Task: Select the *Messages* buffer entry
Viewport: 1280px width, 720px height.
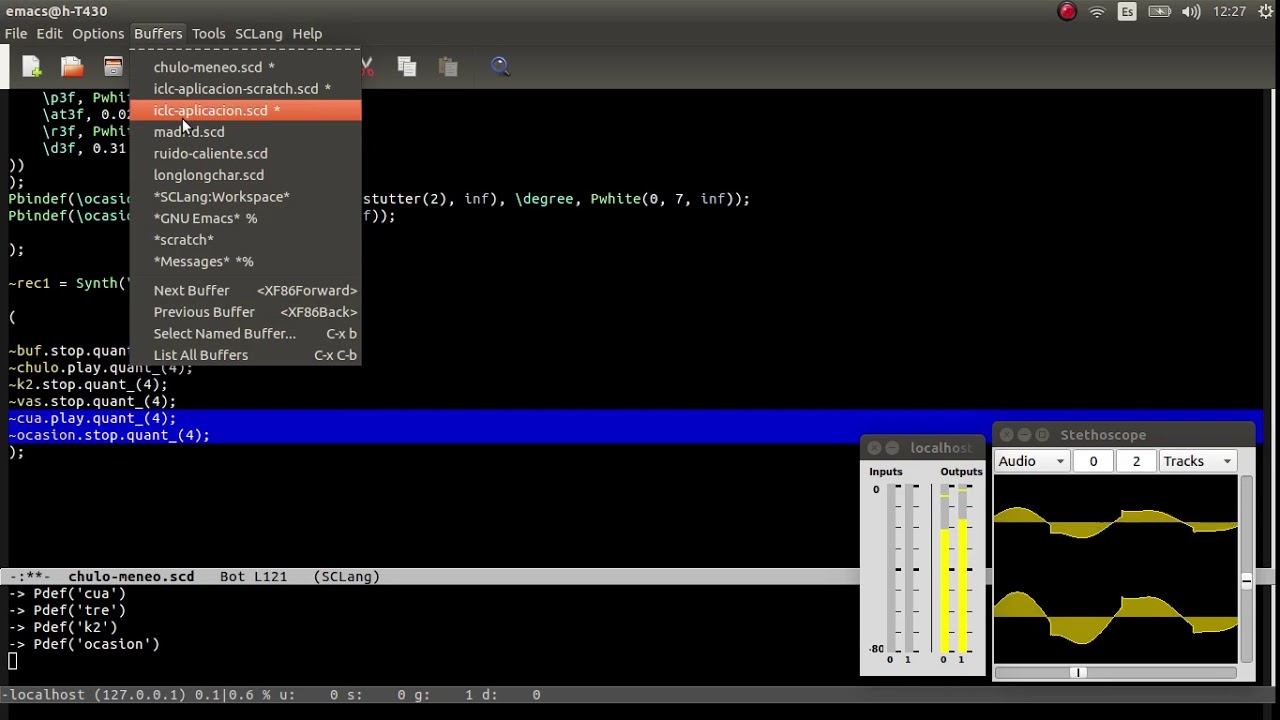Action: tap(245, 261)
